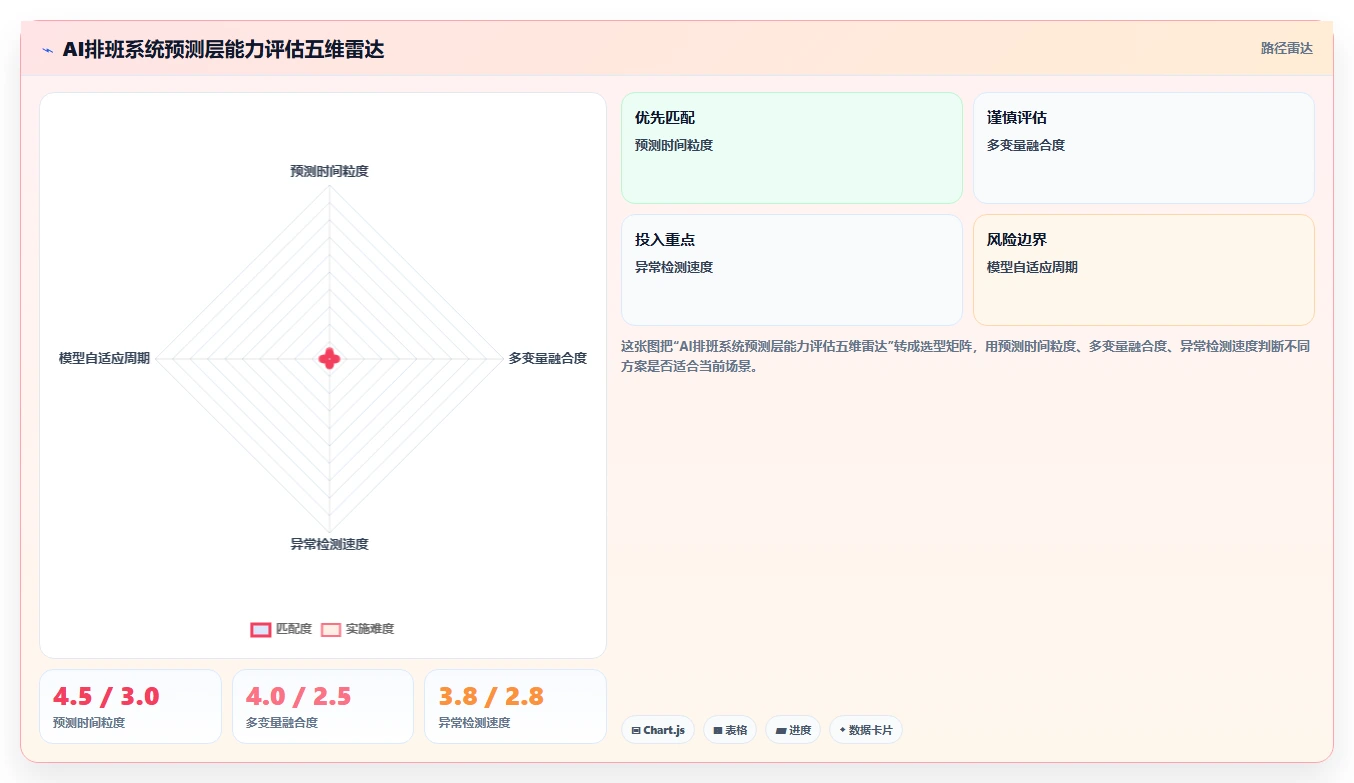
Task: Click the radar axis label 异常检测速度
Action: 329,544
